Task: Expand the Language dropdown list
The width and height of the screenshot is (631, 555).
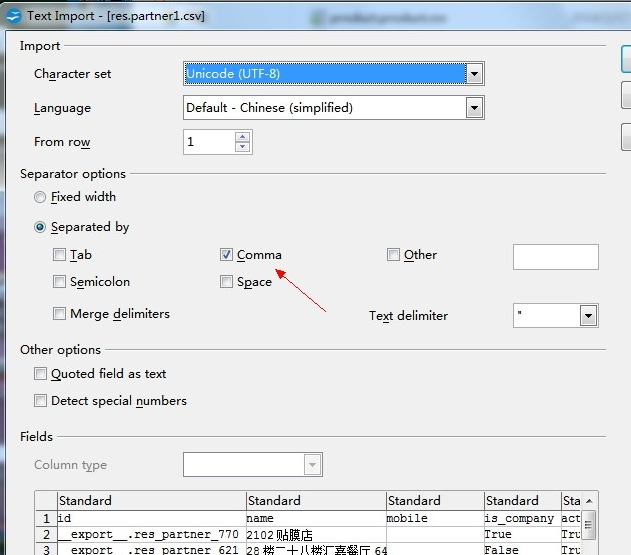Action: tap(475, 108)
